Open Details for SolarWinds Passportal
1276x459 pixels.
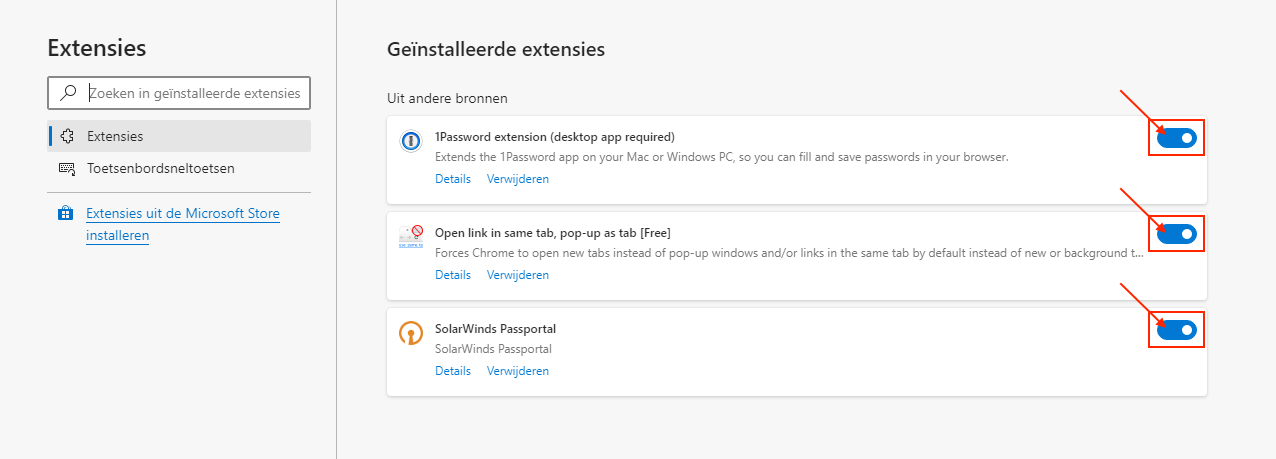pyautogui.click(x=452, y=371)
